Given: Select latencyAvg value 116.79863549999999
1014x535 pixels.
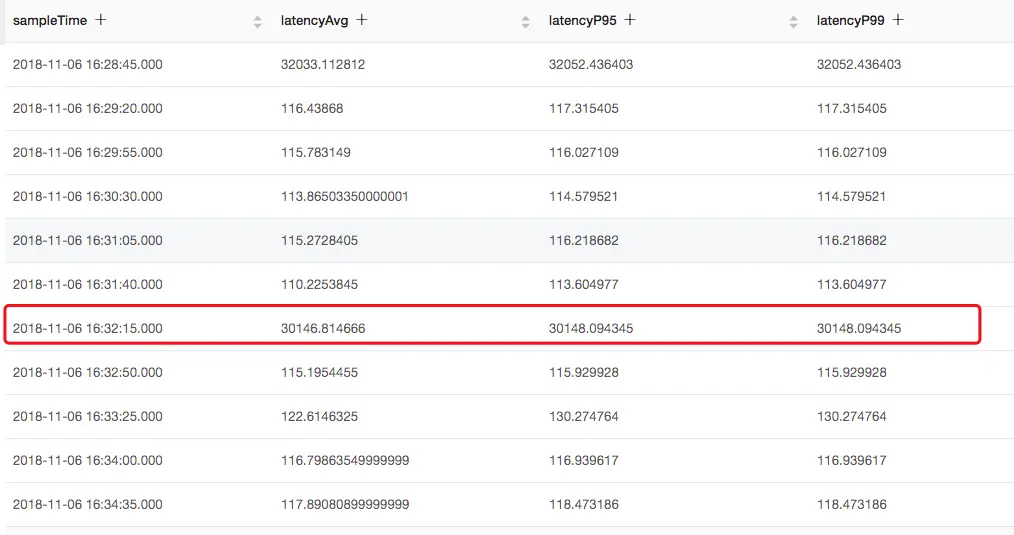Looking at the screenshot, I should click(x=345, y=461).
